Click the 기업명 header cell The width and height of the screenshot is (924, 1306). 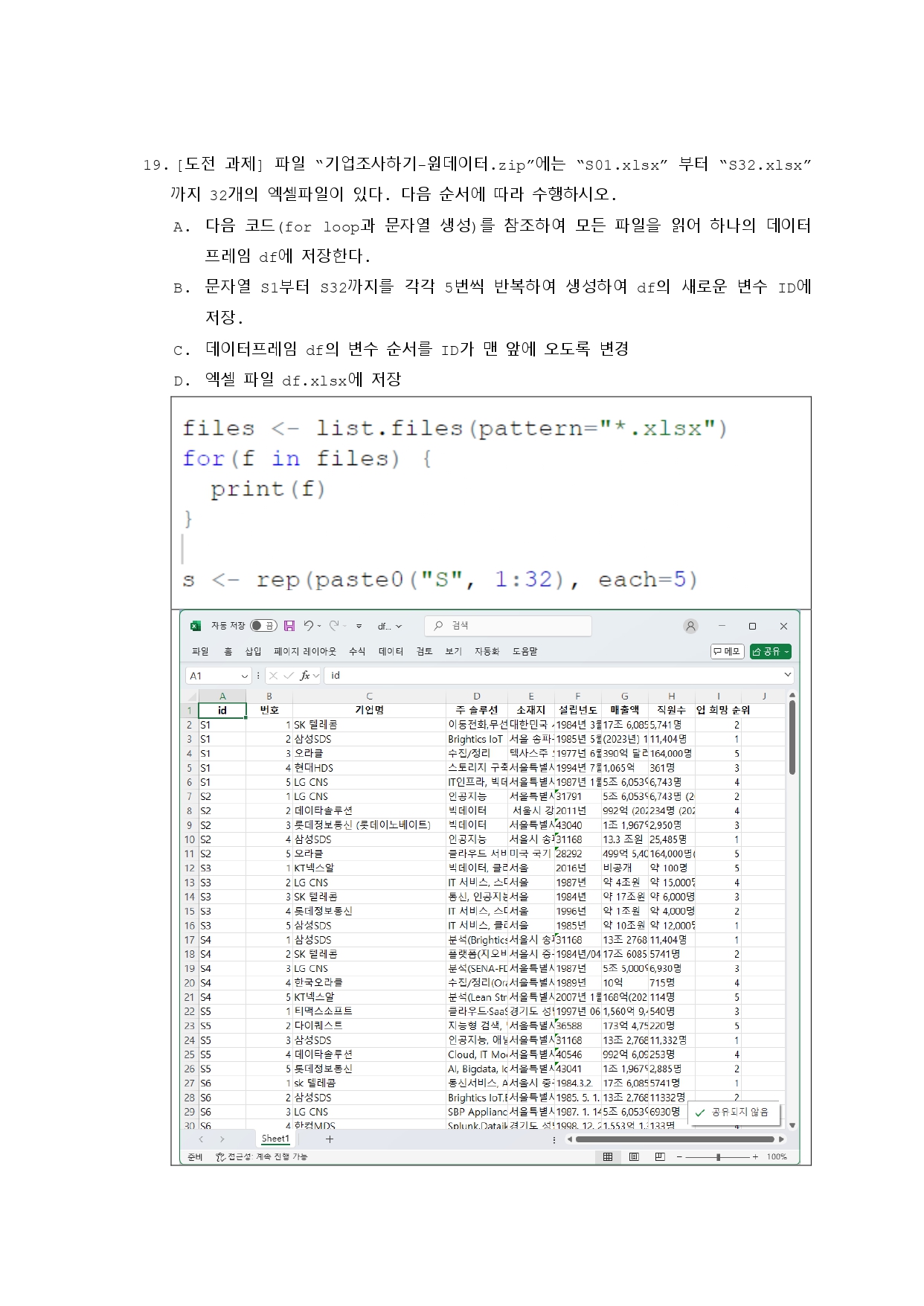click(369, 710)
